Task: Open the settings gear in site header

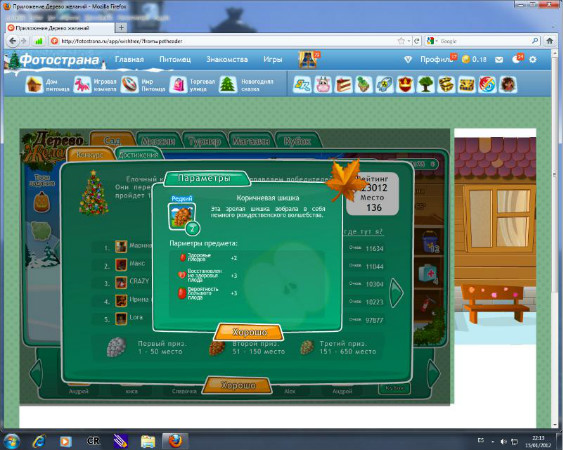Action: (533, 60)
